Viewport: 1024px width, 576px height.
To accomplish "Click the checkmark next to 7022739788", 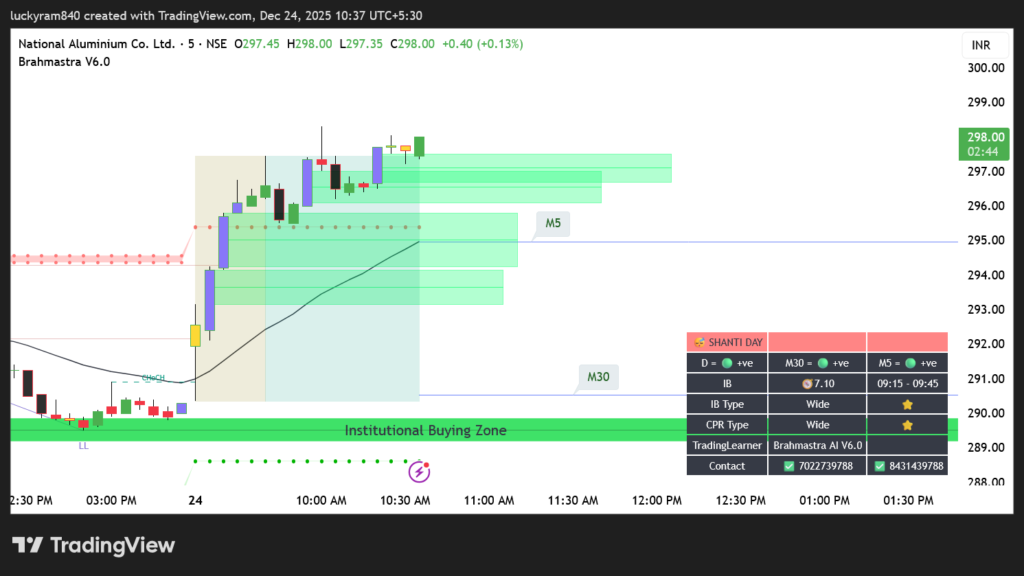I will [789, 466].
